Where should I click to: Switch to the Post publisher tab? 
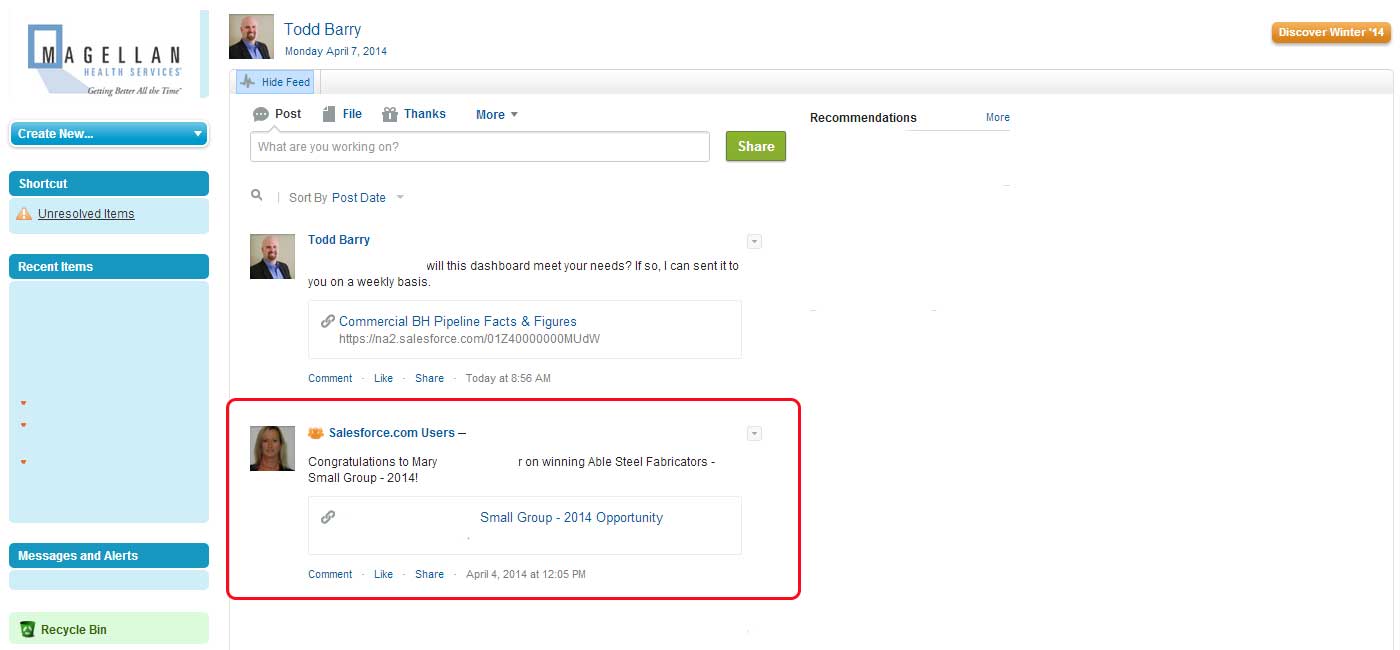288,114
